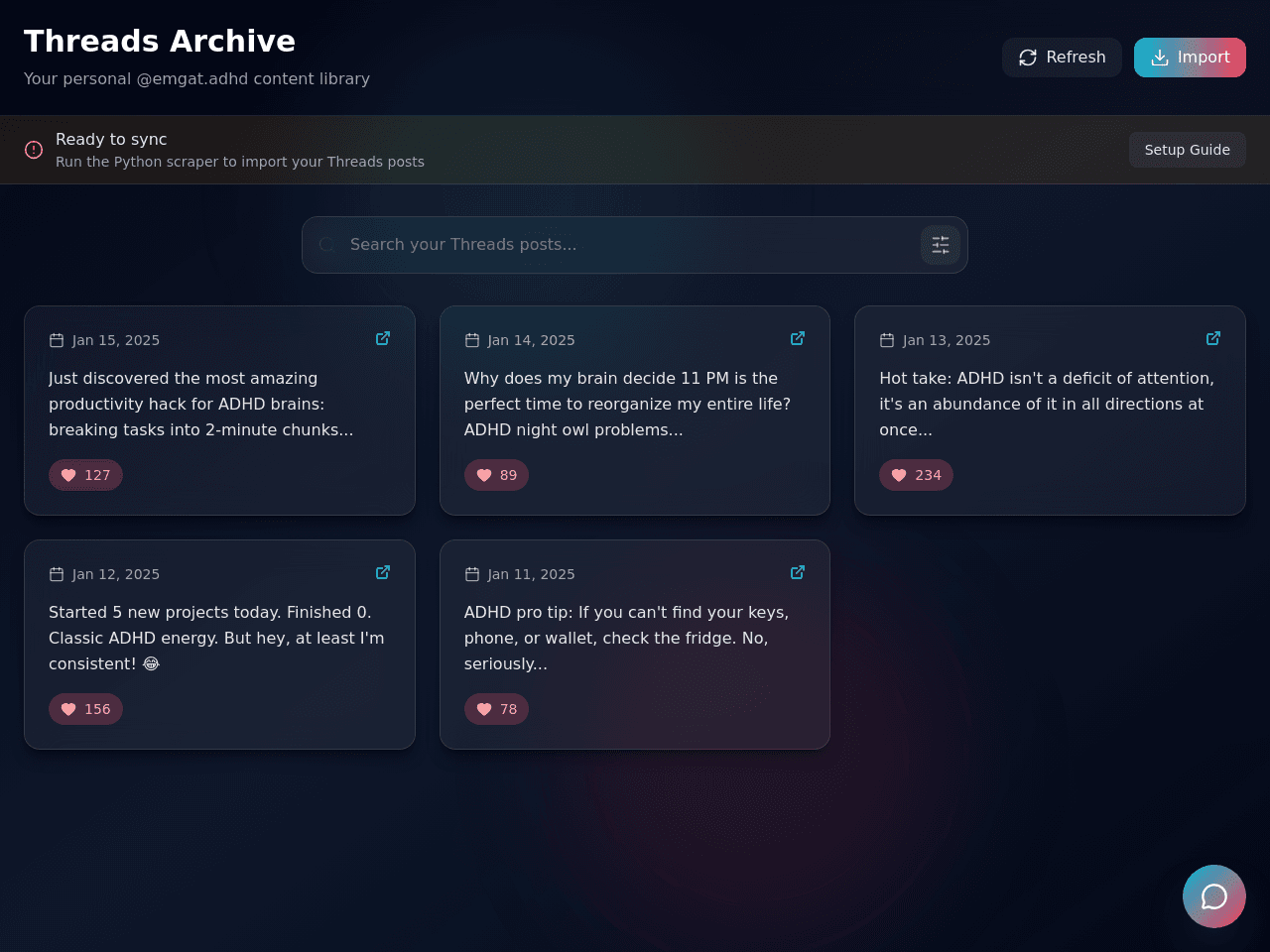Open the Setup Guide
1270x952 pixels.
pos(1187,150)
